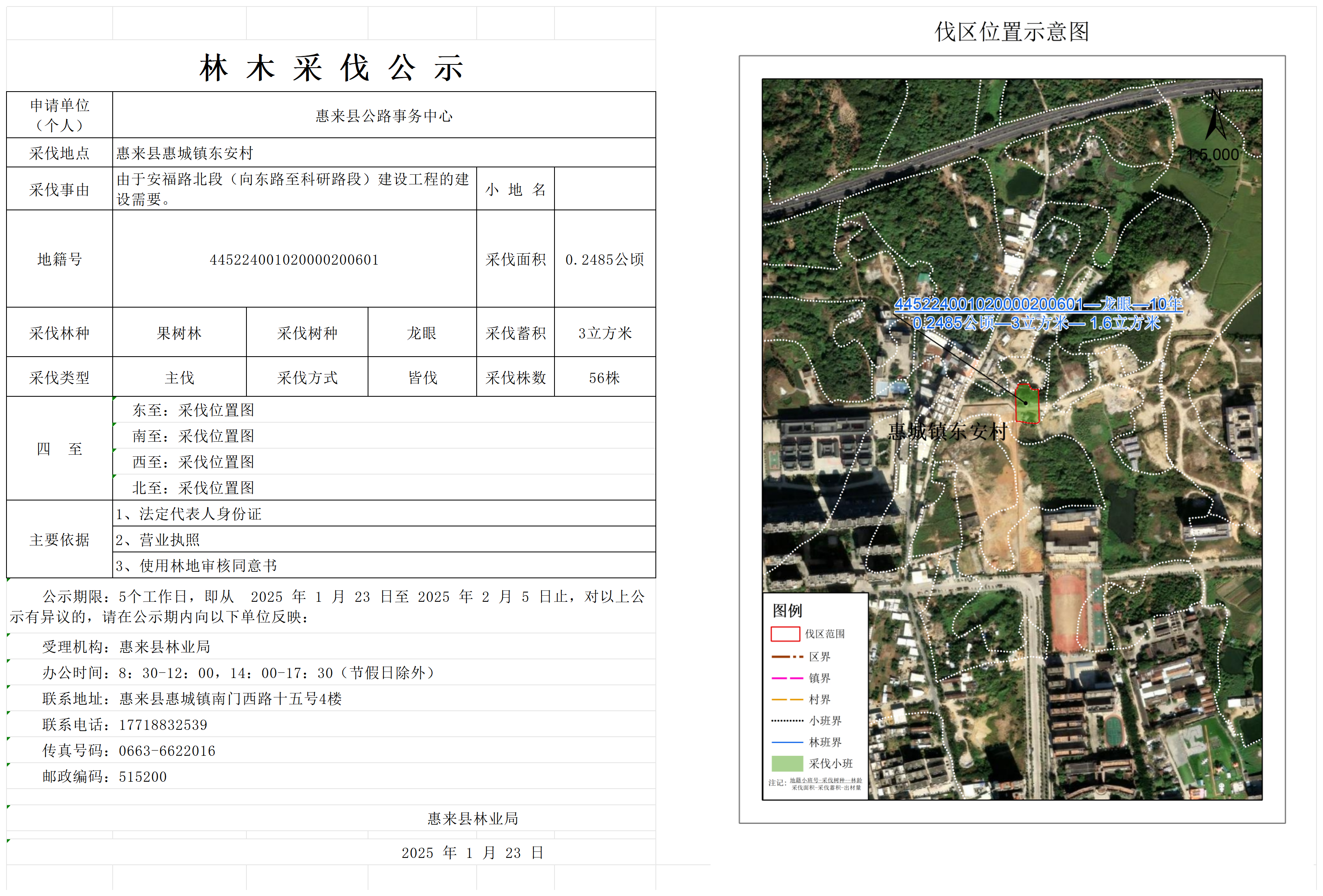
Task: Click the blue 林班界 line symbol in the legend
Action: pos(787,742)
